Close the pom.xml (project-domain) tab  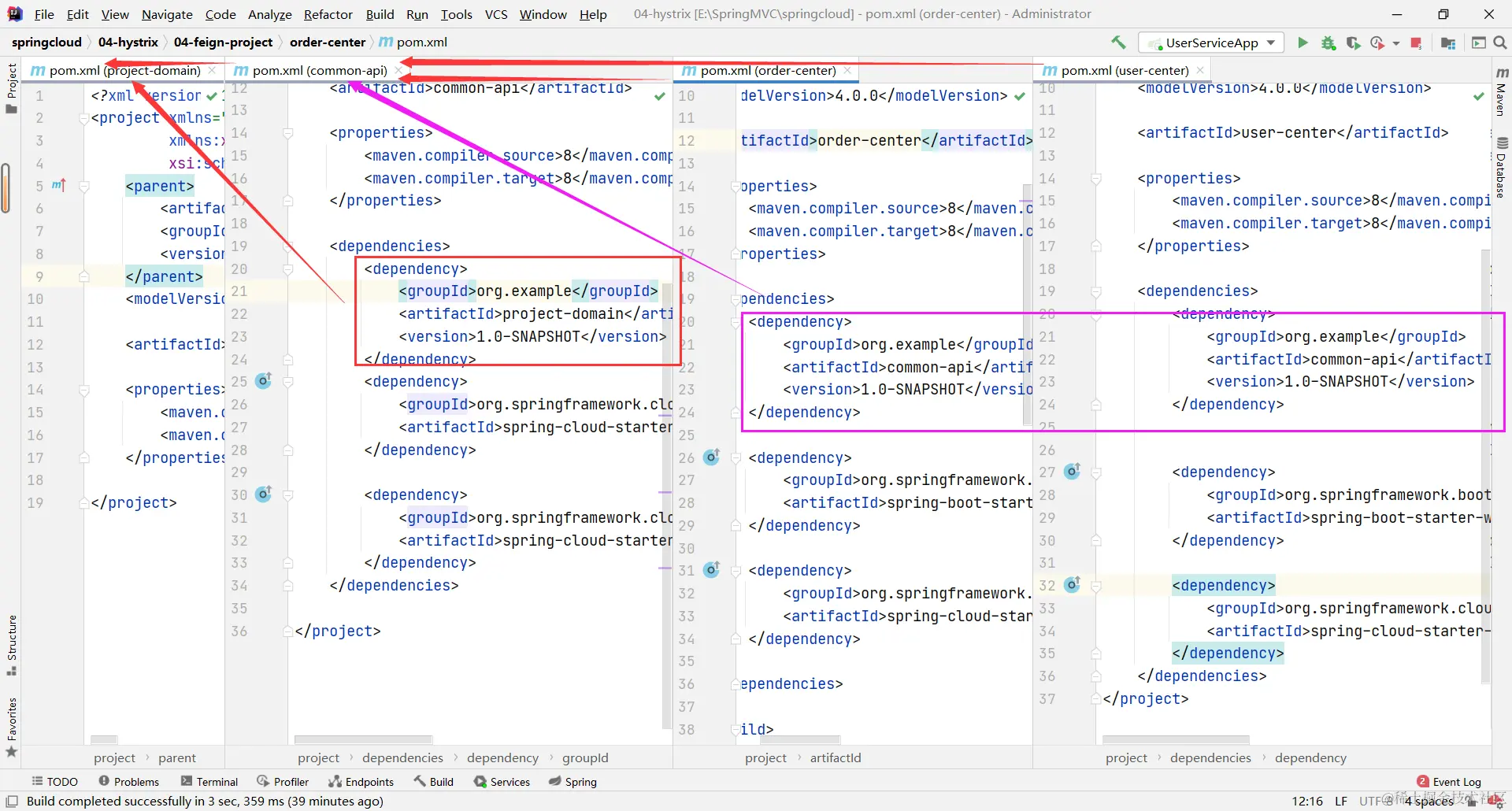212,70
